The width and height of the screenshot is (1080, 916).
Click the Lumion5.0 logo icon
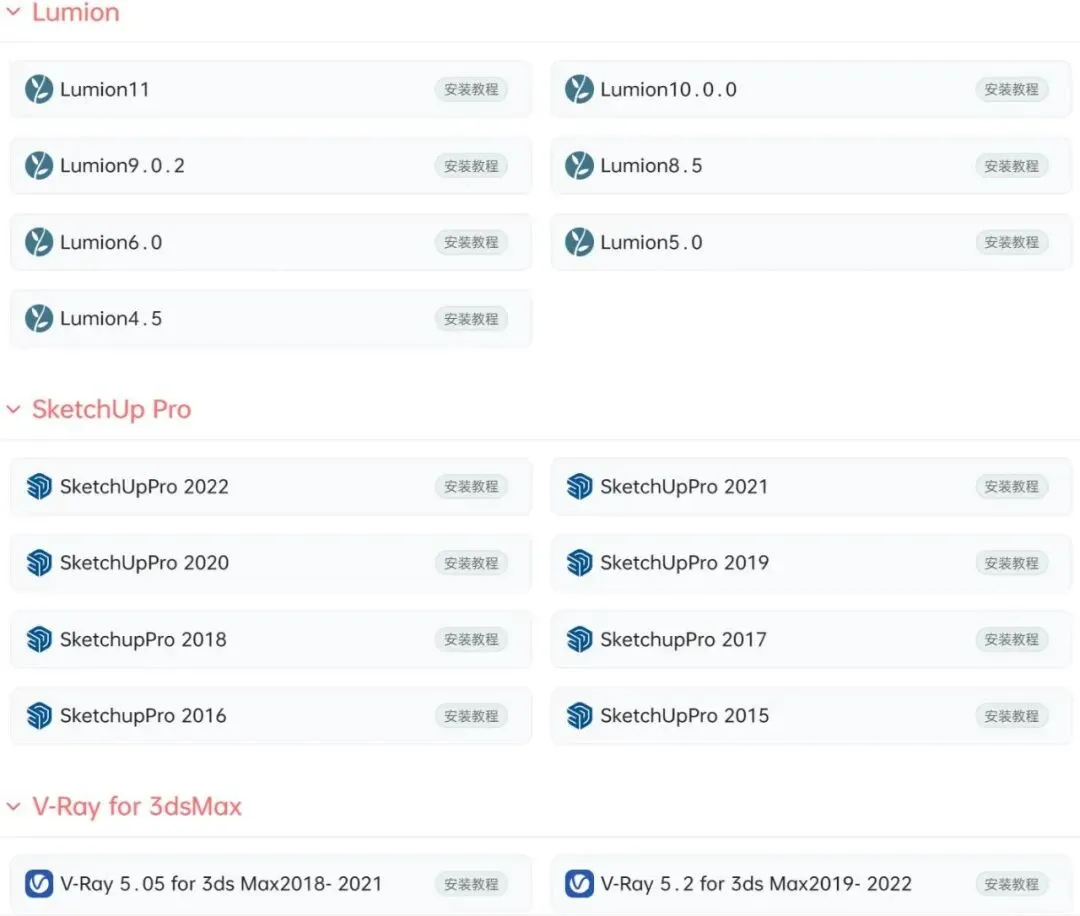click(579, 242)
